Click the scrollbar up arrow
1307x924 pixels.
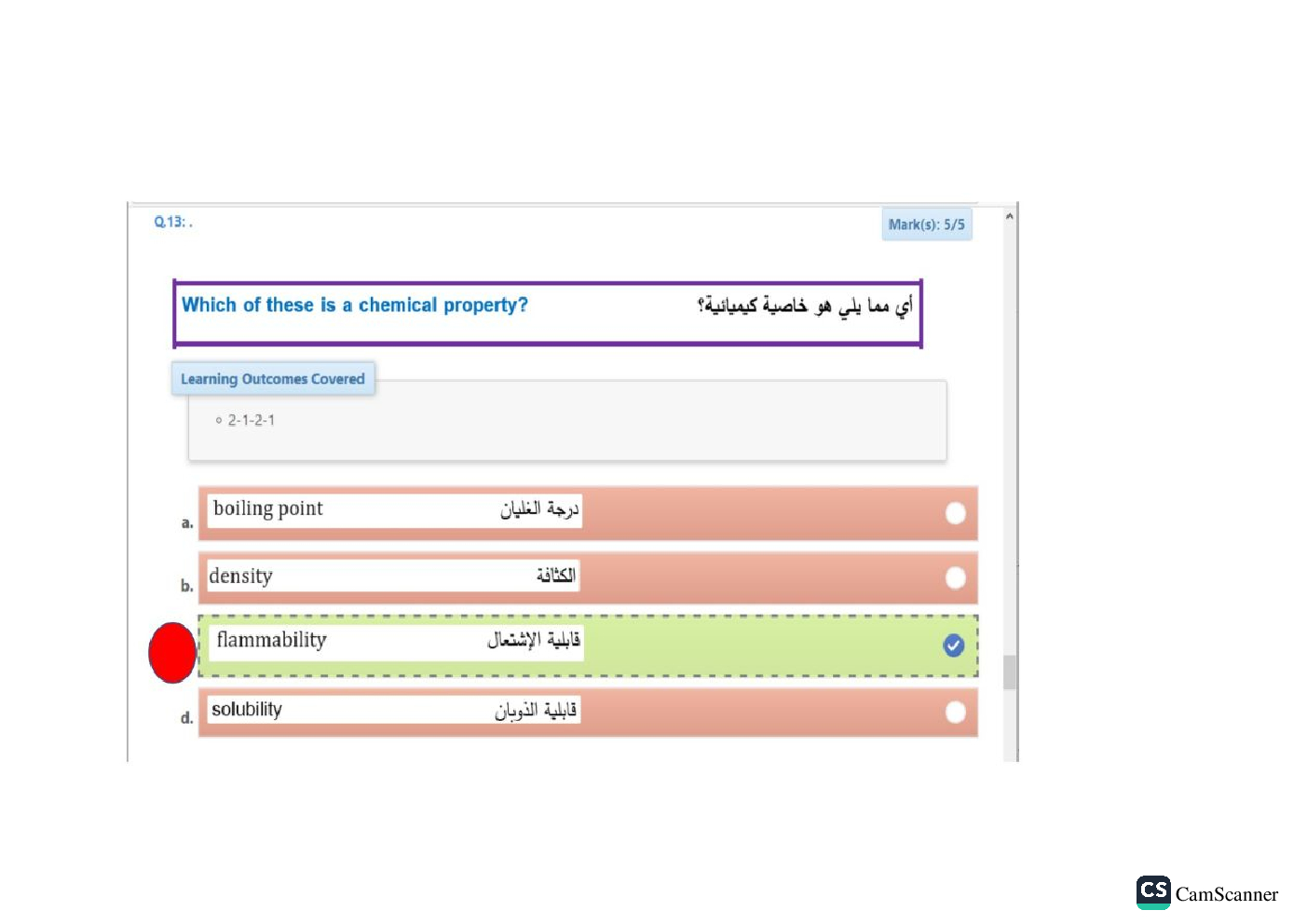coord(1009,216)
